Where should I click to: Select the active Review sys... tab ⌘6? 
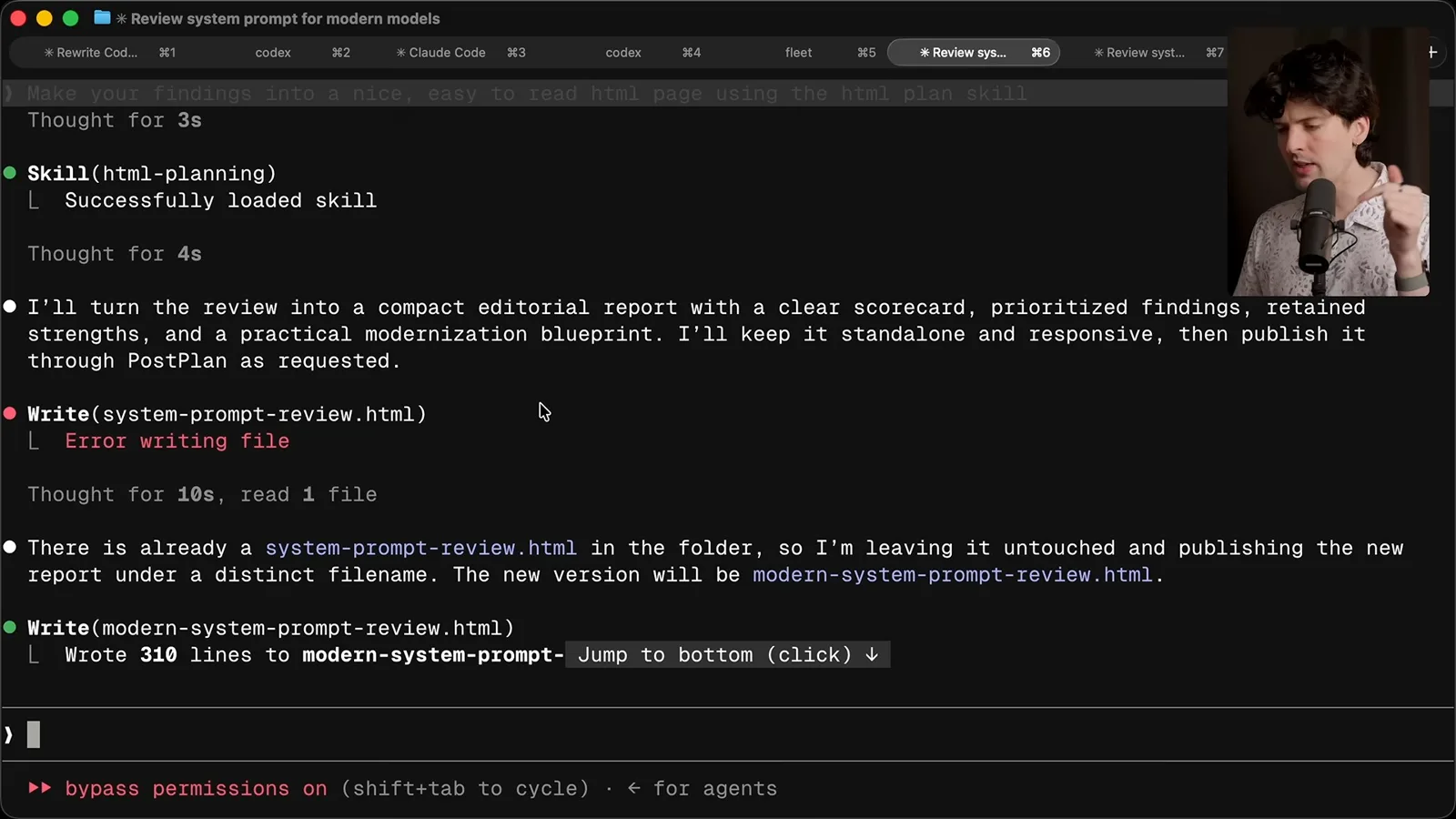[x=974, y=53]
